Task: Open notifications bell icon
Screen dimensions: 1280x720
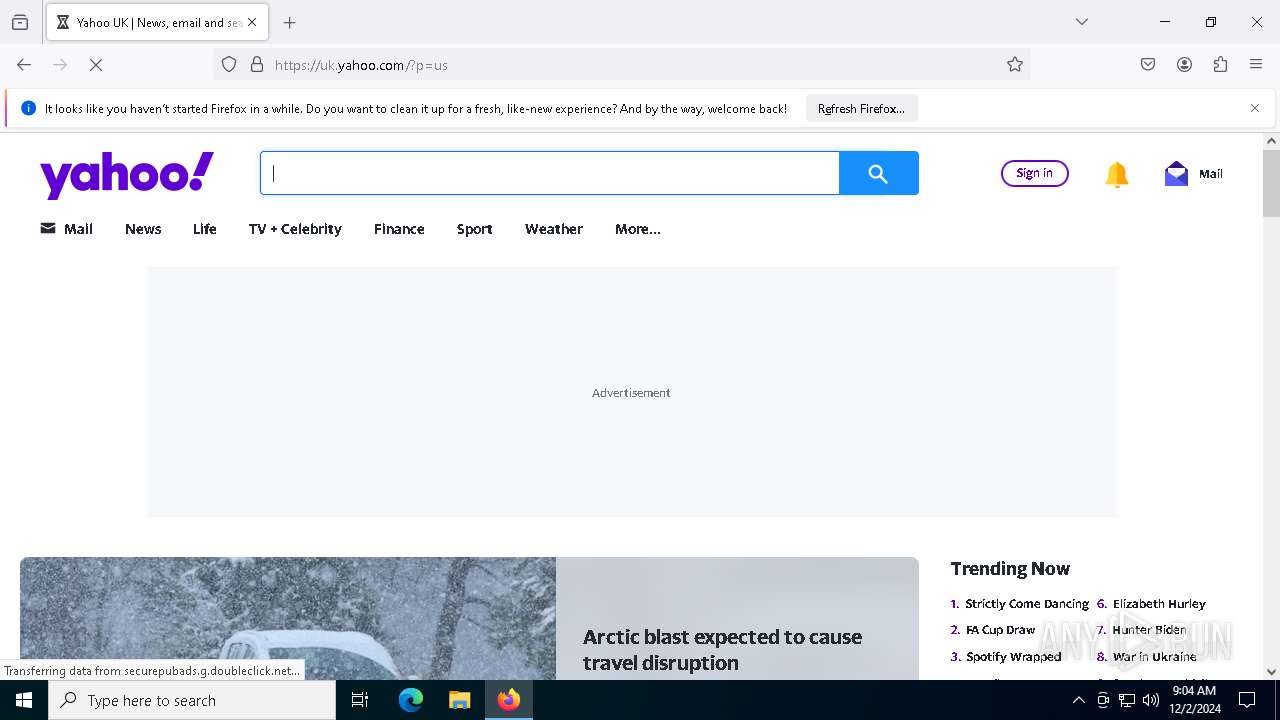Action: point(1117,174)
